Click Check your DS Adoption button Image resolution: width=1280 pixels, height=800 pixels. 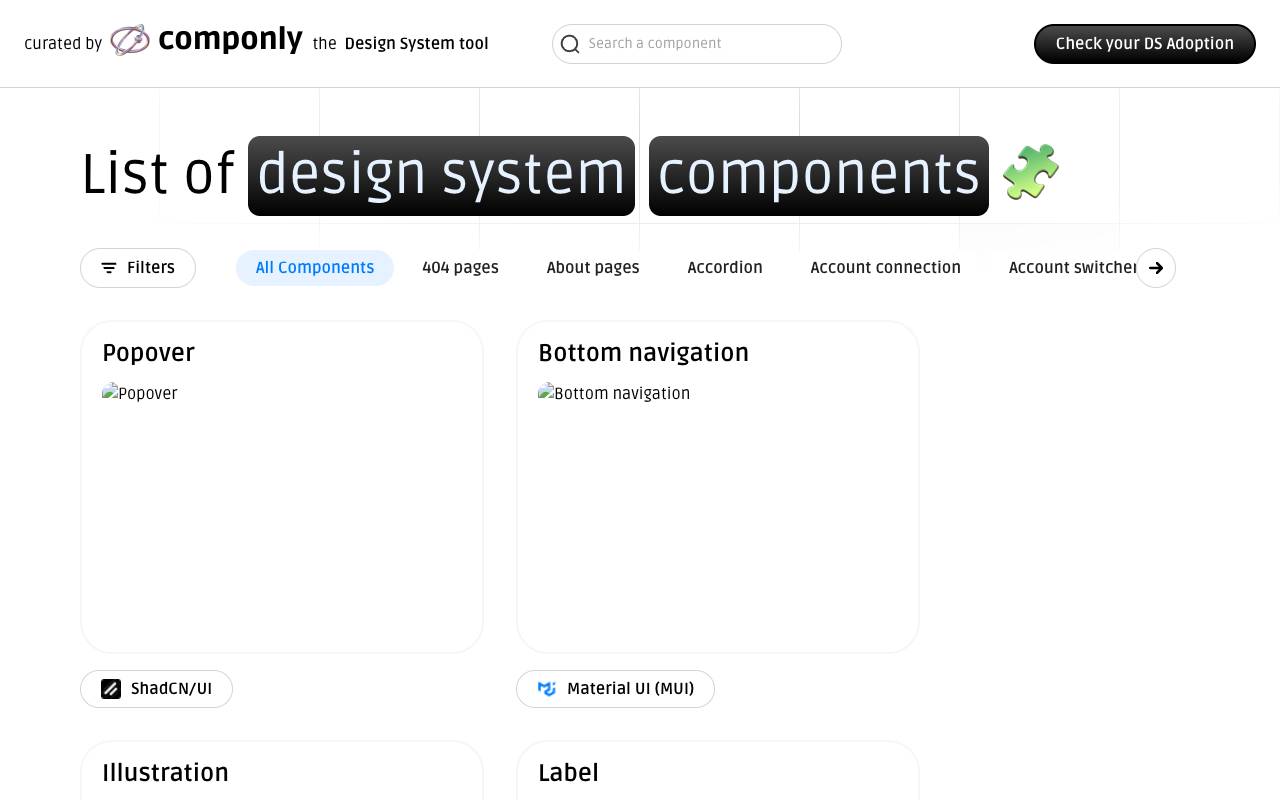click(1145, 44)
